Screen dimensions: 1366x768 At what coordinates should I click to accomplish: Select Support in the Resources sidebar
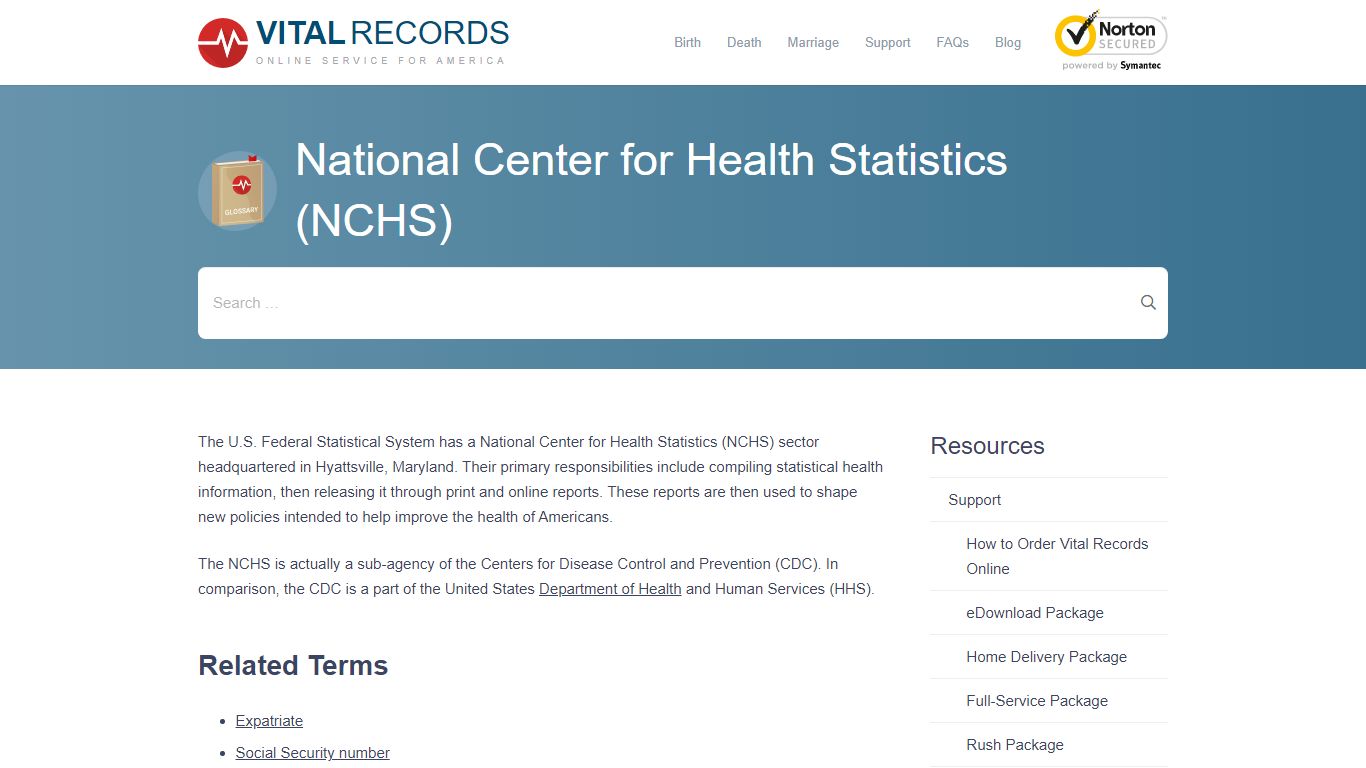point(975,500)
